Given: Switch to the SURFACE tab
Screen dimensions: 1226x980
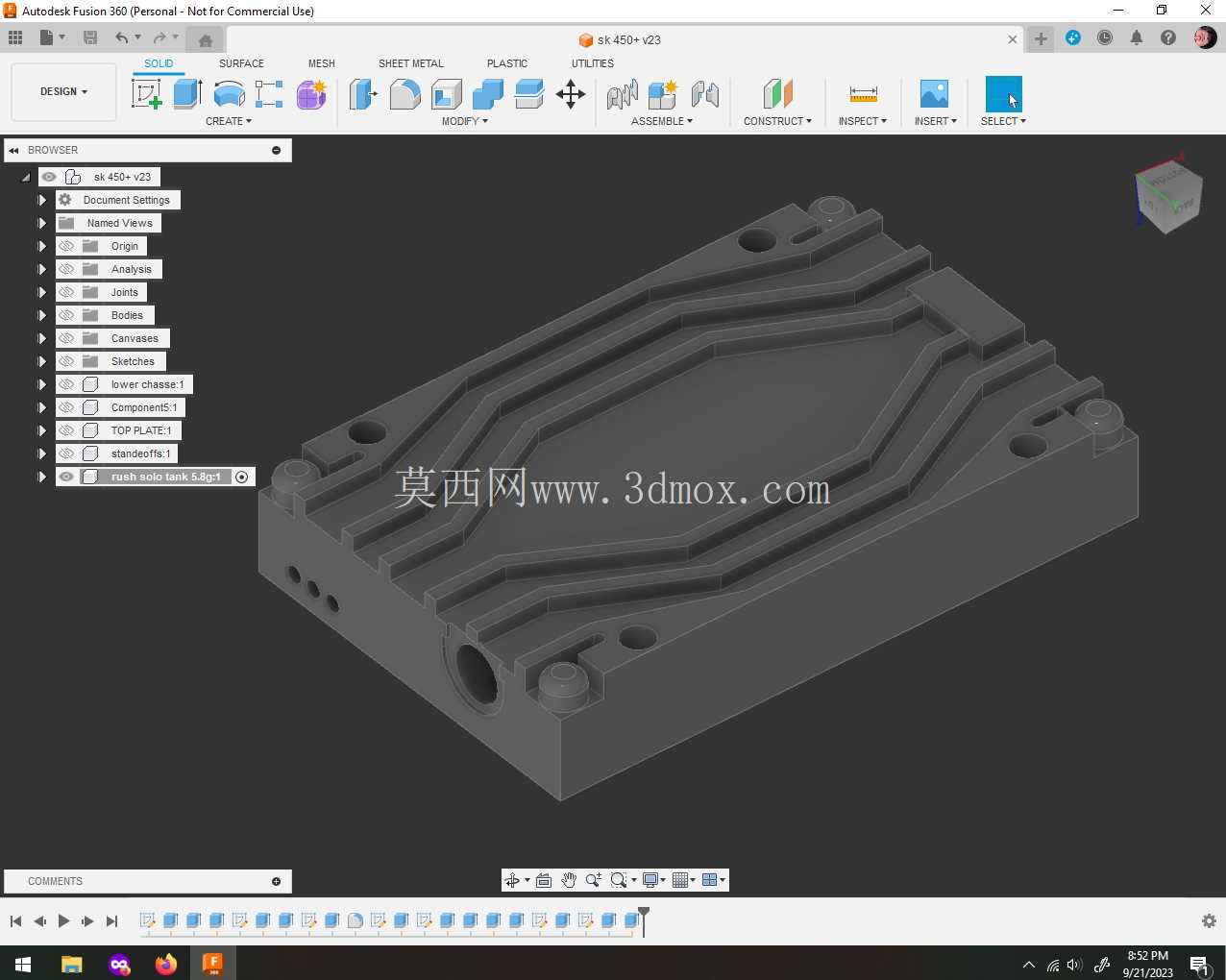Looking at the screenshot, I should tap(241, 63).
